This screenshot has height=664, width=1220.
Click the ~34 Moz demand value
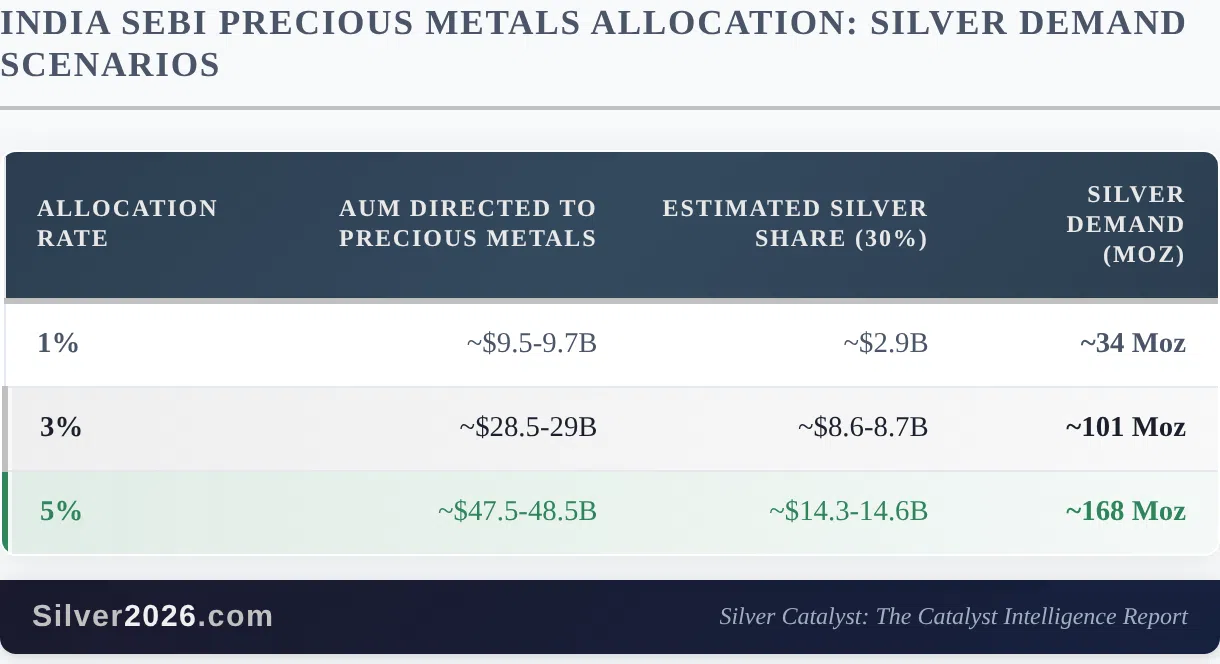pos(1132,344)
